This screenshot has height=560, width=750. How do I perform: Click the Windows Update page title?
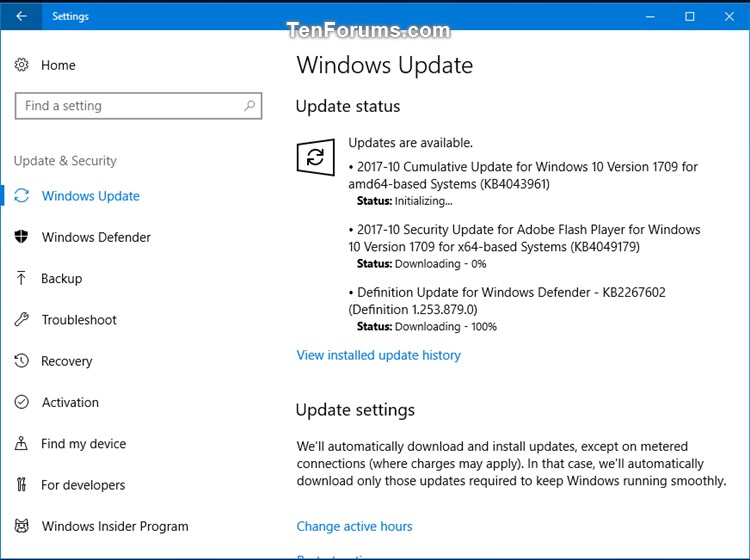click(385, 65)
